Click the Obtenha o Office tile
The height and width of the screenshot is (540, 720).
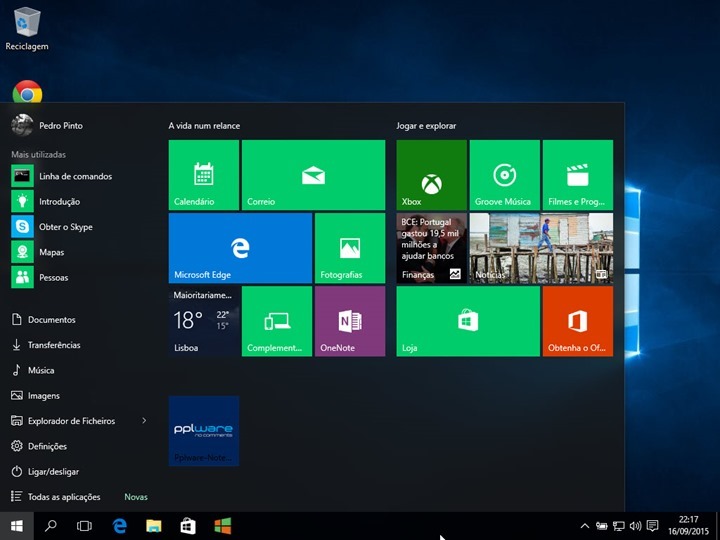(x=578, y=321)
